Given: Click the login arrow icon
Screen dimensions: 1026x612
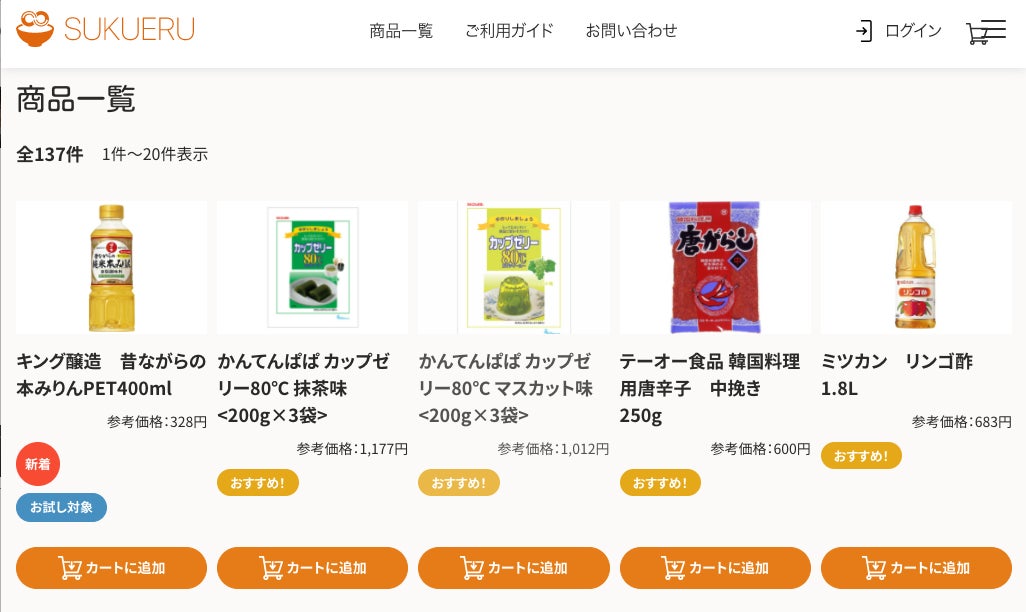Looking at the screenshot, I should [x=864, y=31].
